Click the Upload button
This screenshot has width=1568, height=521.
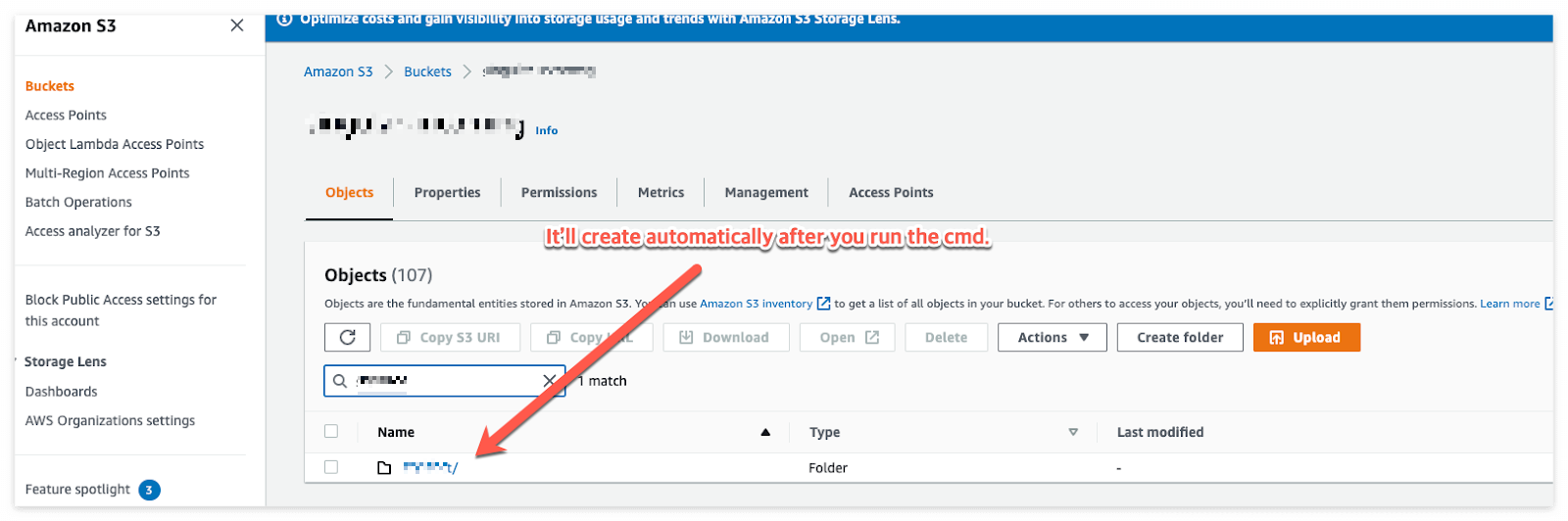pos(1306,337)
